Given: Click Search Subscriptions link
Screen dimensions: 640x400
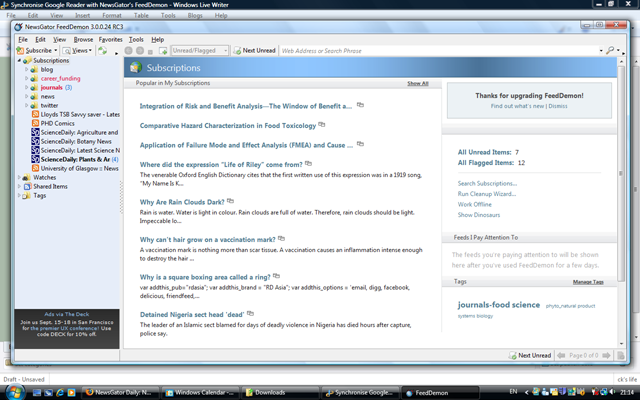Looking at the screenshot, I should 487,184.
